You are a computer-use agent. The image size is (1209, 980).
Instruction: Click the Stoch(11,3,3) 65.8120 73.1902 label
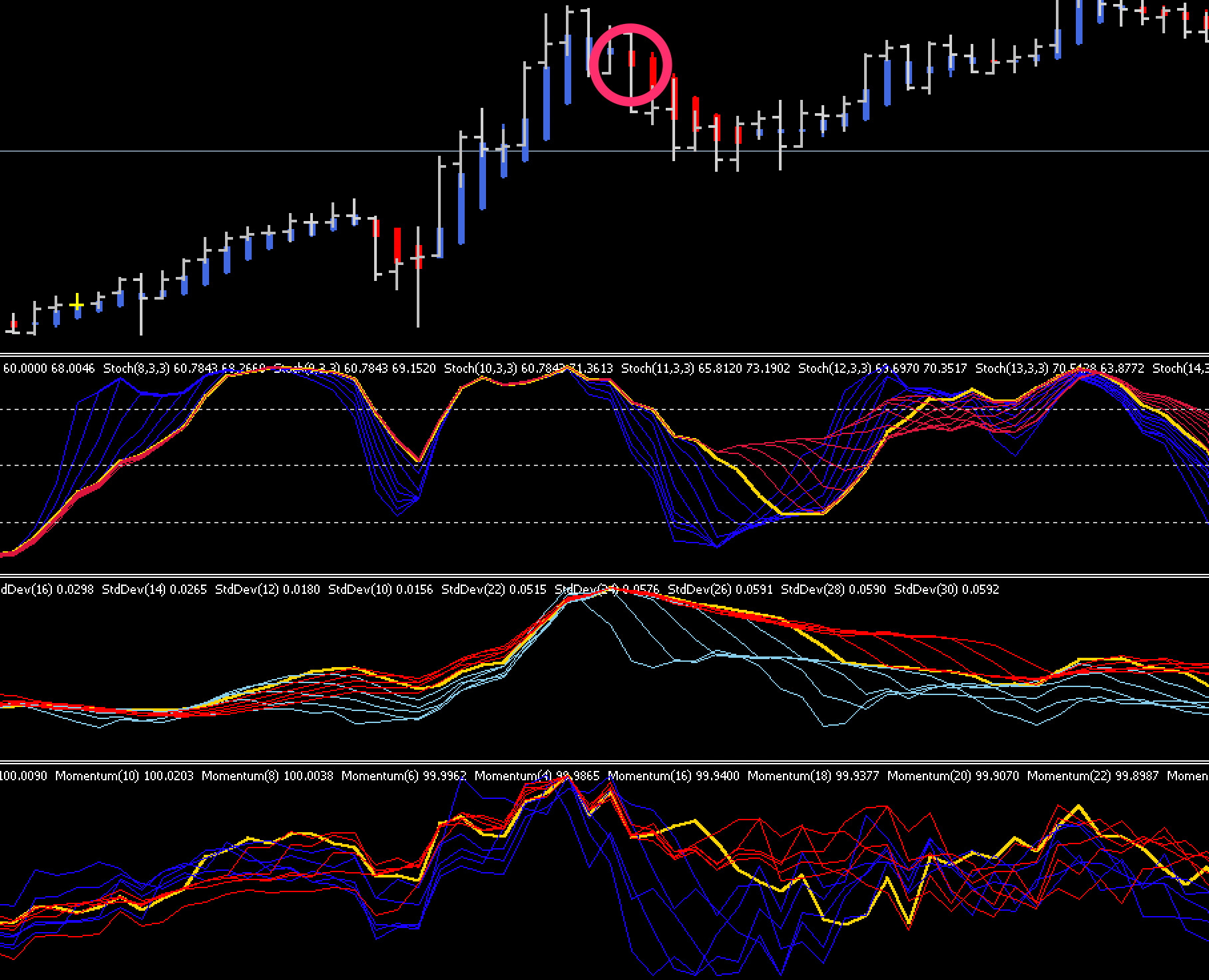pyautogui.click(x=706, y=368)
